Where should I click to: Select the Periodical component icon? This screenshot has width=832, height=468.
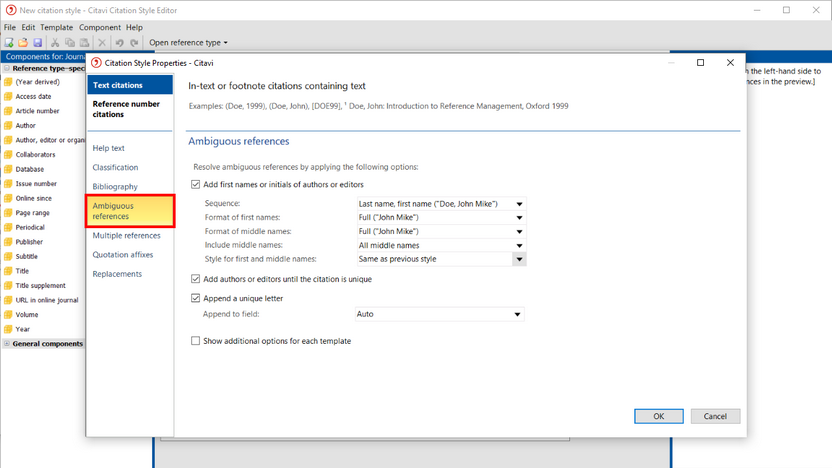click(x=8, y=227)
